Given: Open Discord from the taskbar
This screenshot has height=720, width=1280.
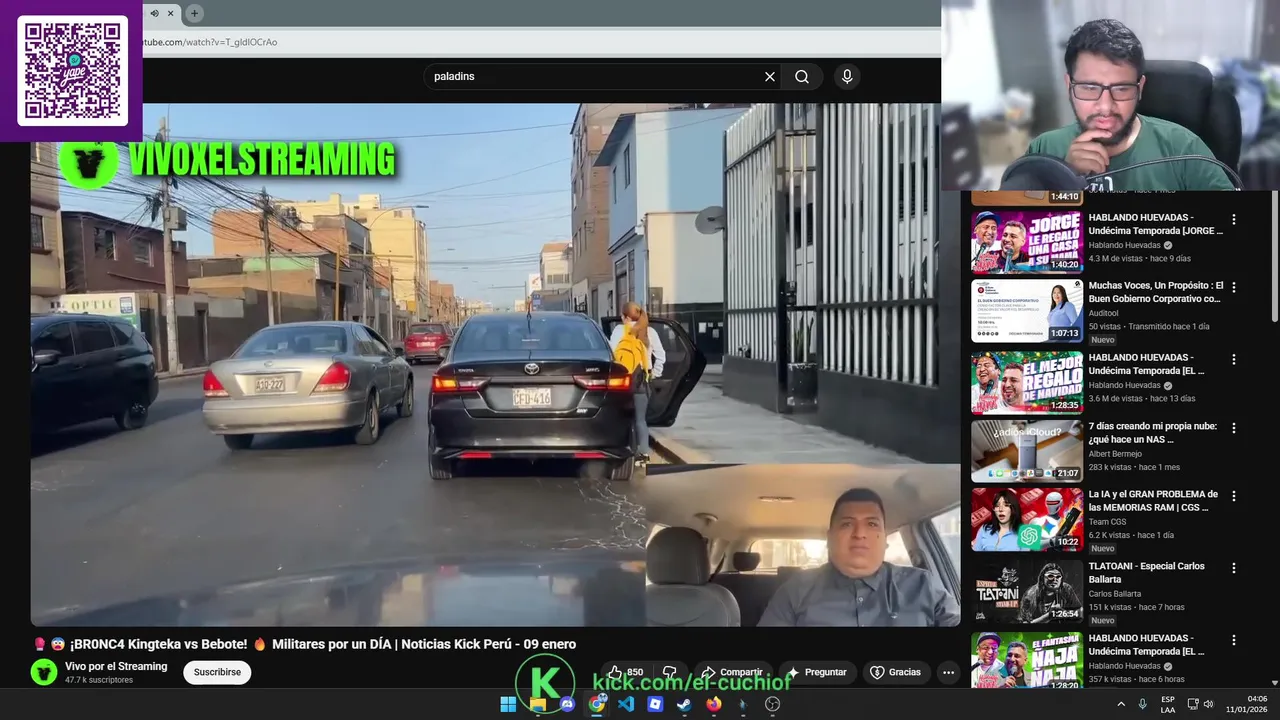Looking at the screenshot, I should (567, 704).
